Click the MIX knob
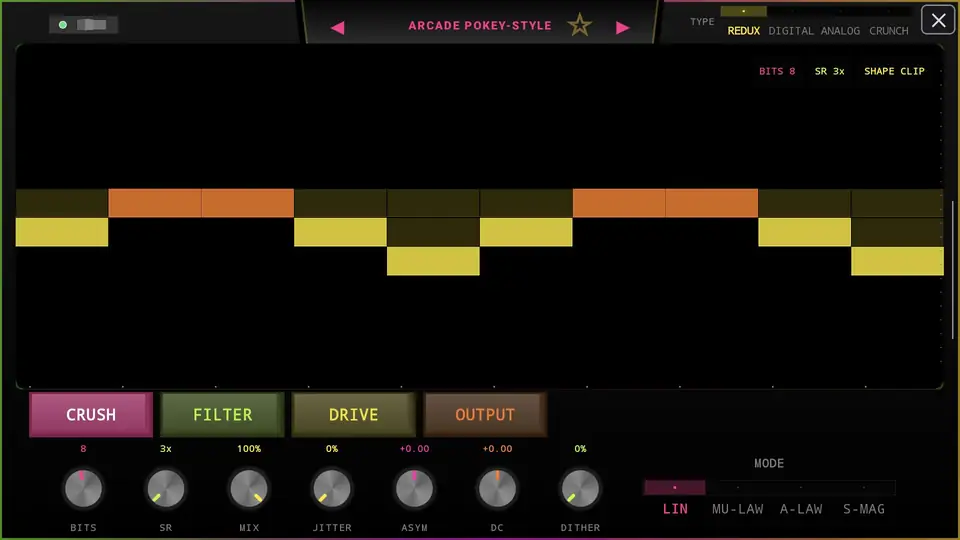Screen dimensions: 960x540 pyautogui.click(x=249, y=489)
